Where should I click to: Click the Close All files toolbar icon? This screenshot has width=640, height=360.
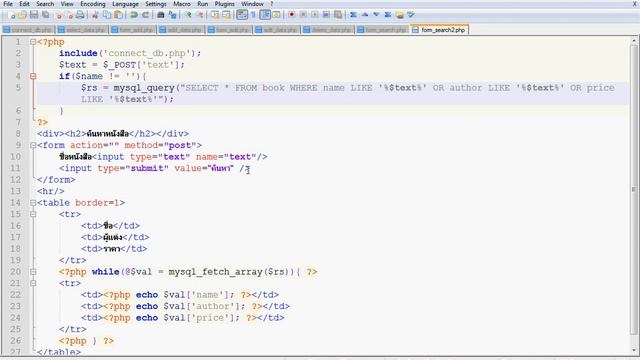(x=70, y=15)
